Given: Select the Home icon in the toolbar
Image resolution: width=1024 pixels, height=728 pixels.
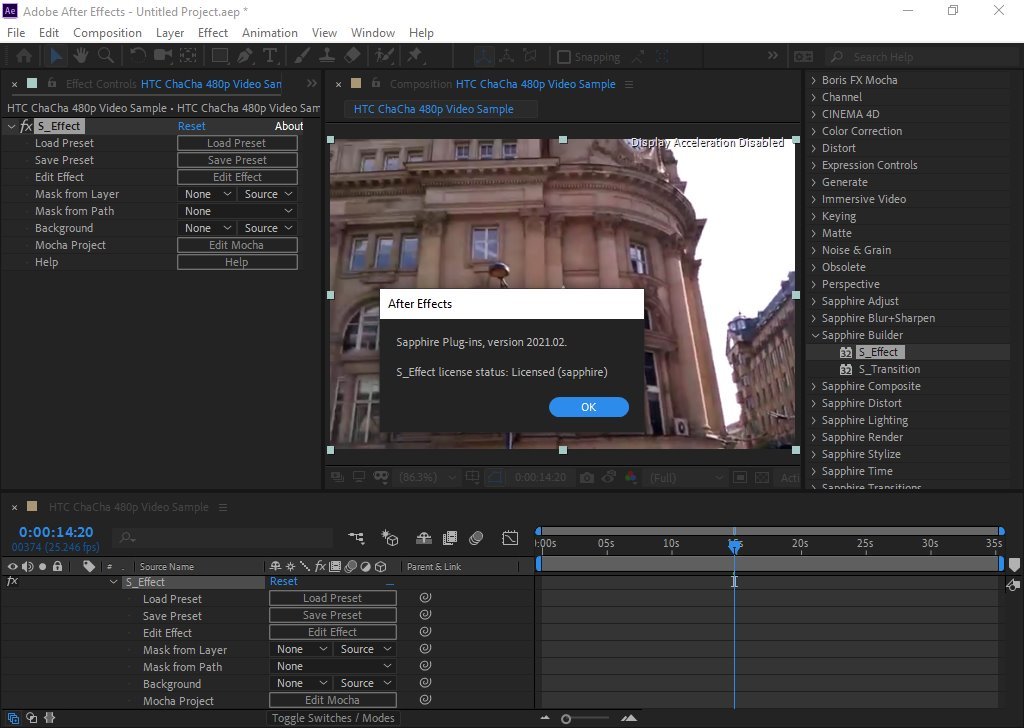Looking at the screenshot, I should [x=24, y=56].
